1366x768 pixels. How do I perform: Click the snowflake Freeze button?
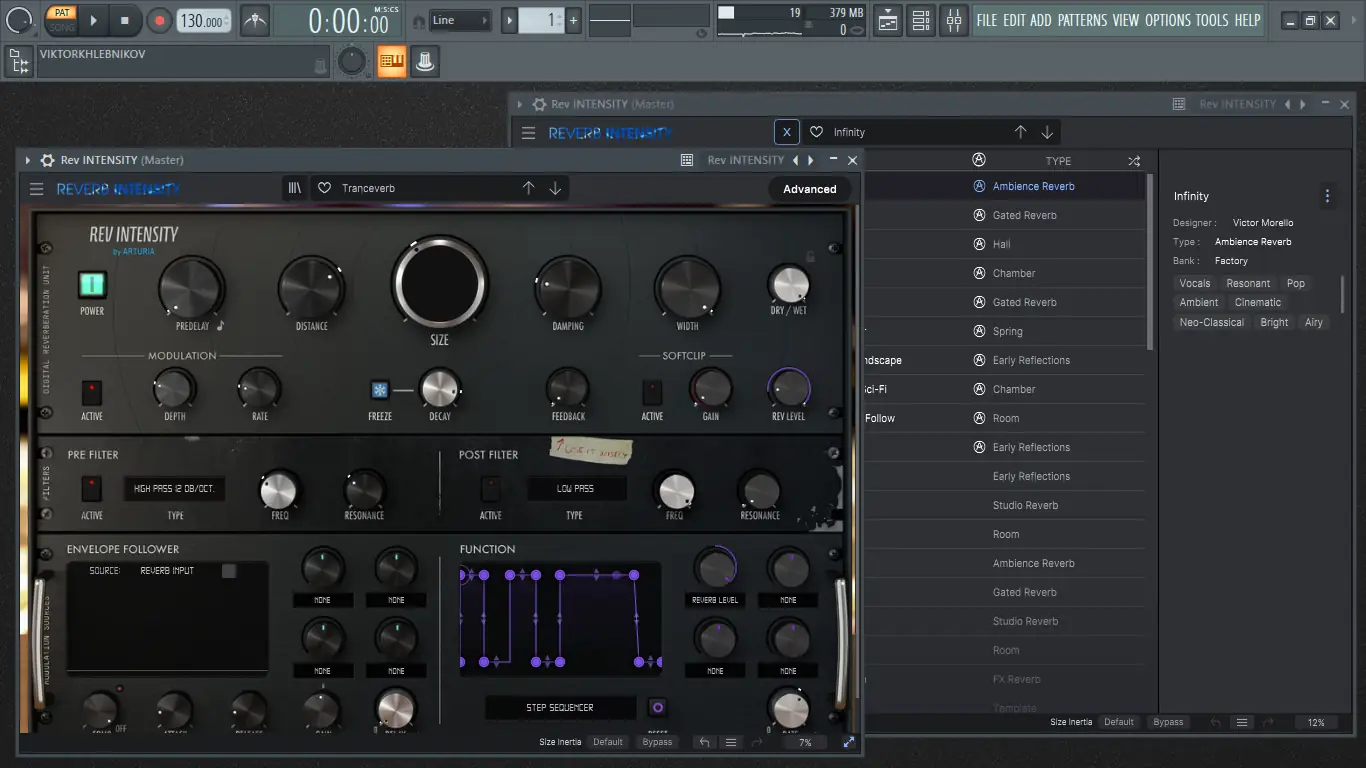click(x=380, y=390)
